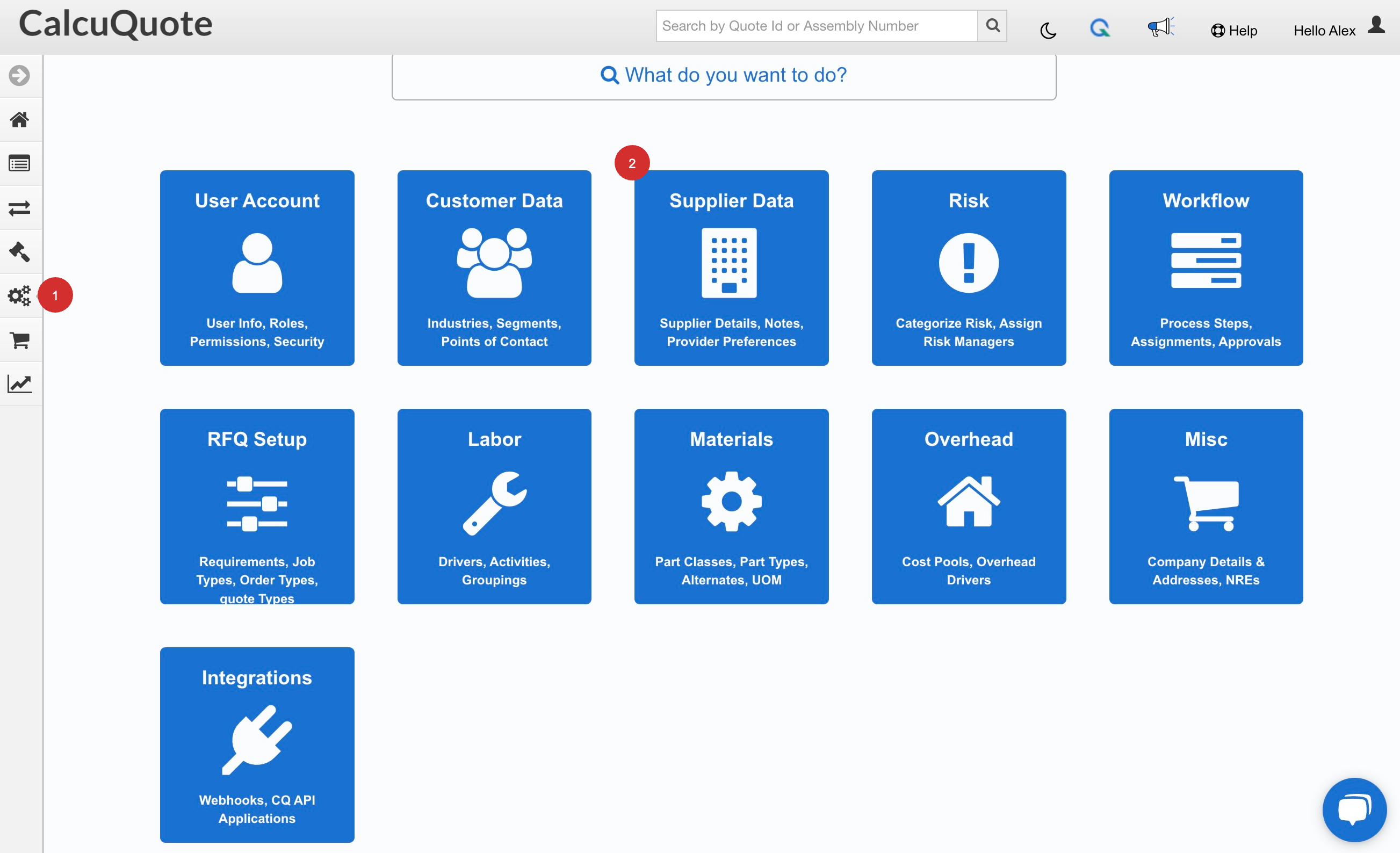1400x853 pixels.
Task: Click the two-way arrows sidebar icon
Action: click(x=19, y=208)
